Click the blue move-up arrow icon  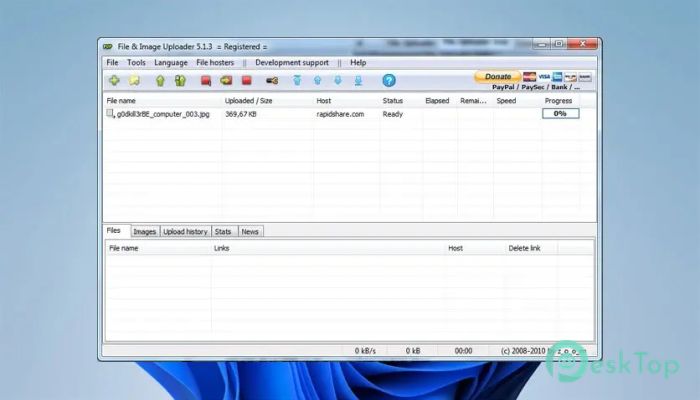coord(317,80)
